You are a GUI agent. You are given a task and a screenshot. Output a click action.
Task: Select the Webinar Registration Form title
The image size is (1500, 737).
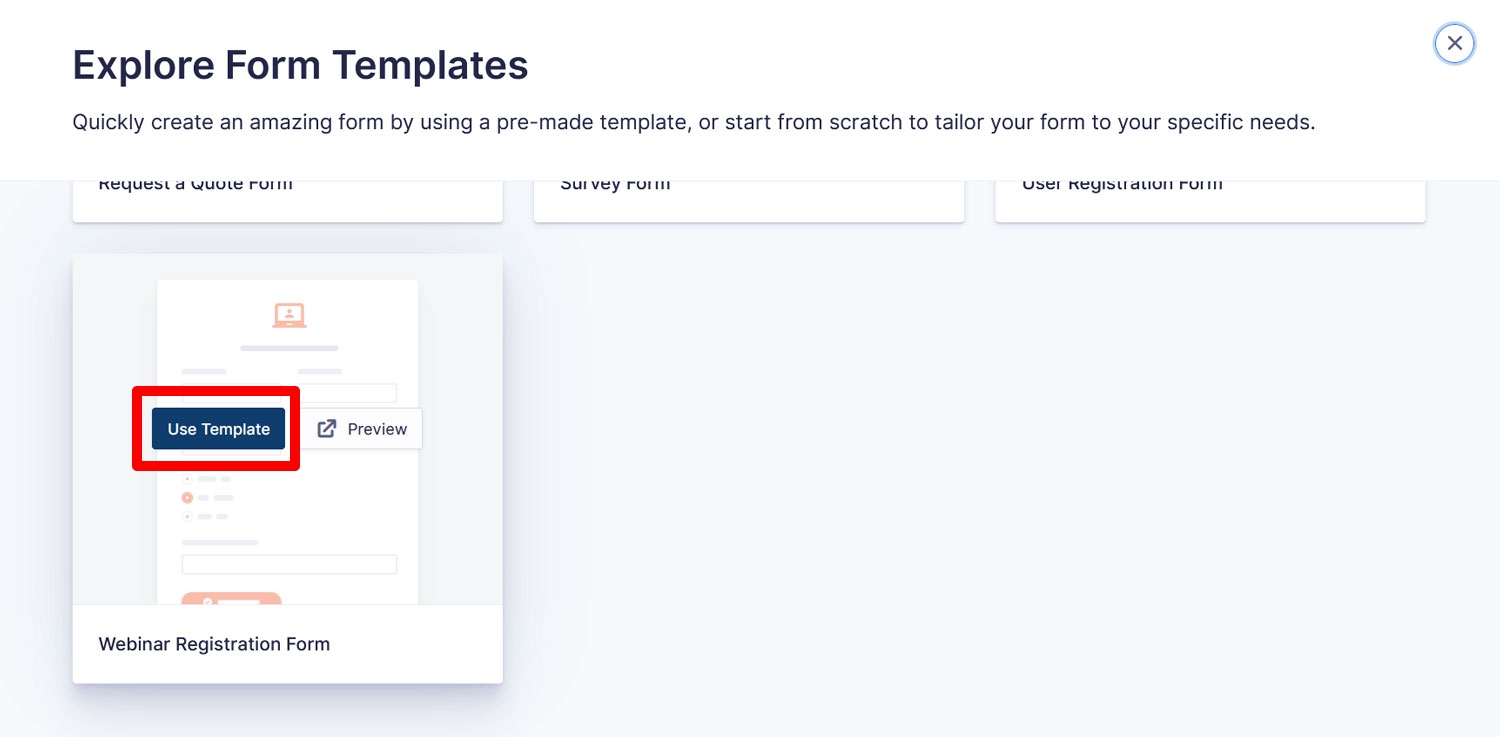[214, 644]
